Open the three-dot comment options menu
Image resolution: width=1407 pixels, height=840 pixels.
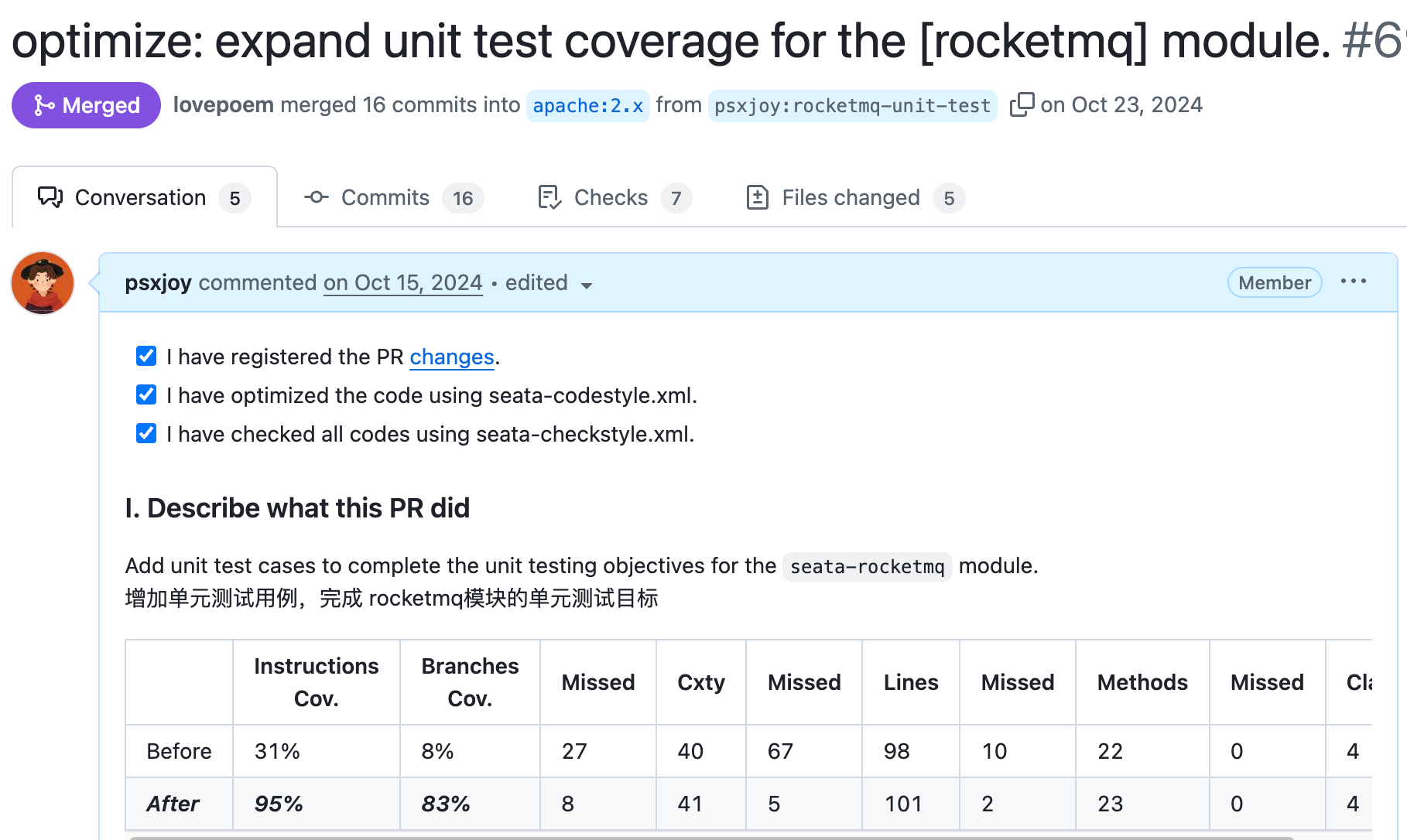click(x=1353, y=282)
